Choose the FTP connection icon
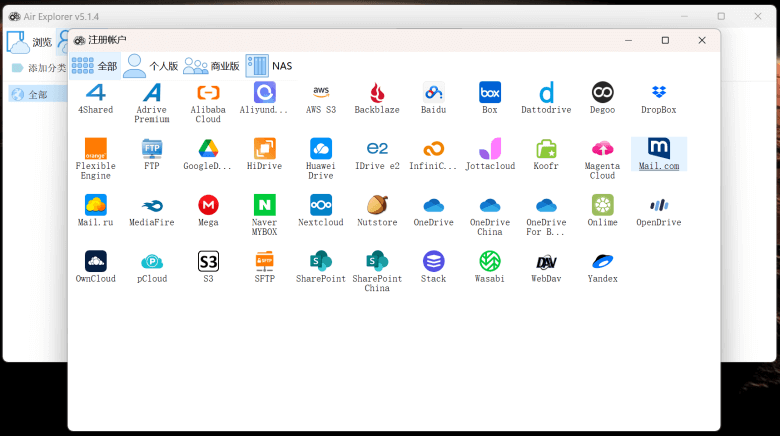780x436 pixels. [152, 149]
